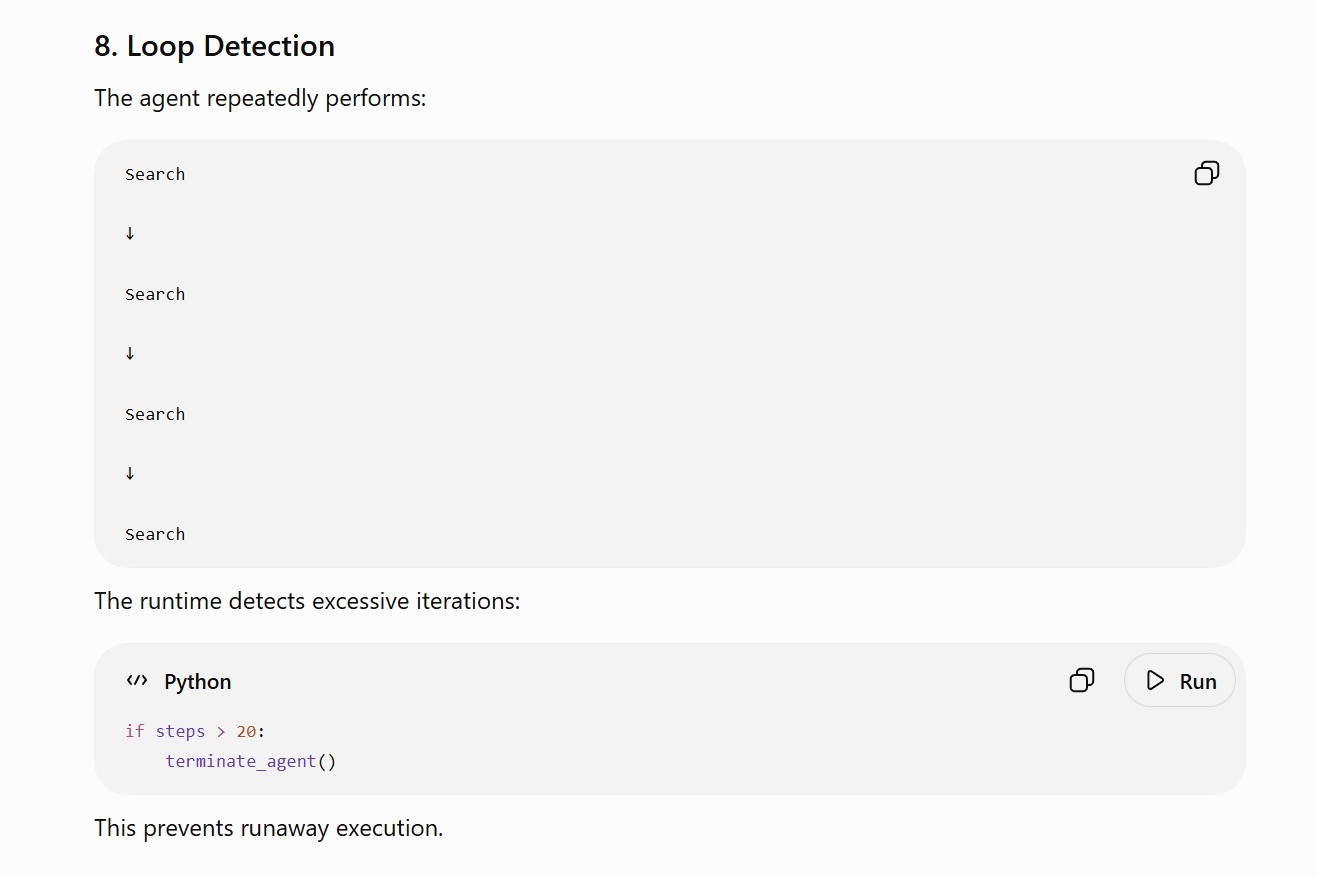The image size is (1317, 876).
Task: Click the topmost Search line in block
Action: click(155, 174)
